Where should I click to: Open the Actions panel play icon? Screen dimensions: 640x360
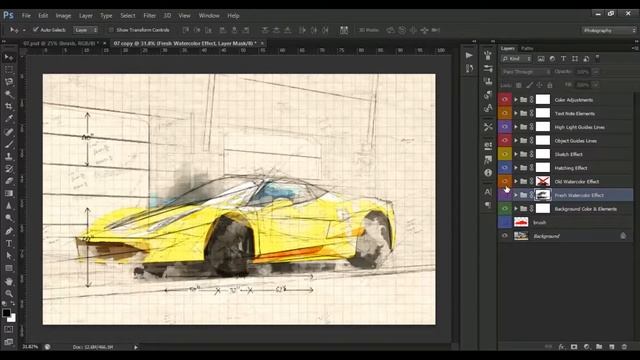469,55
